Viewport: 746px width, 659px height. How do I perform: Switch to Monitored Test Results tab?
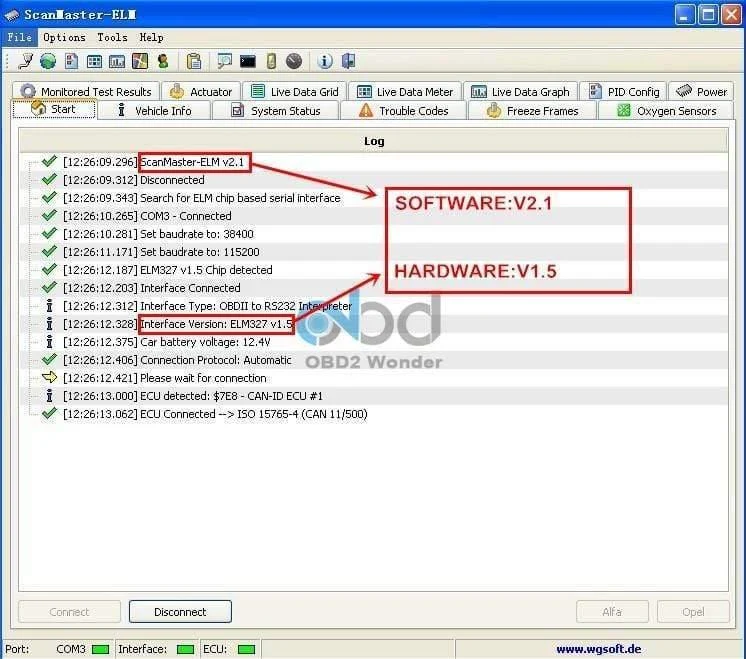point(86,91)
